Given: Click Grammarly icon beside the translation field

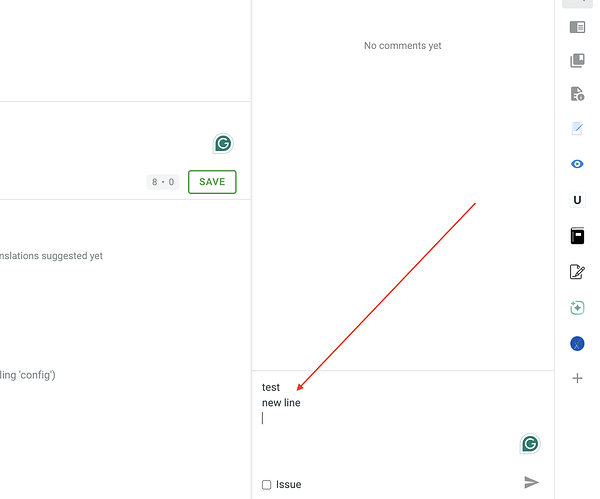Looking at the screenshot, I should 223,144.
